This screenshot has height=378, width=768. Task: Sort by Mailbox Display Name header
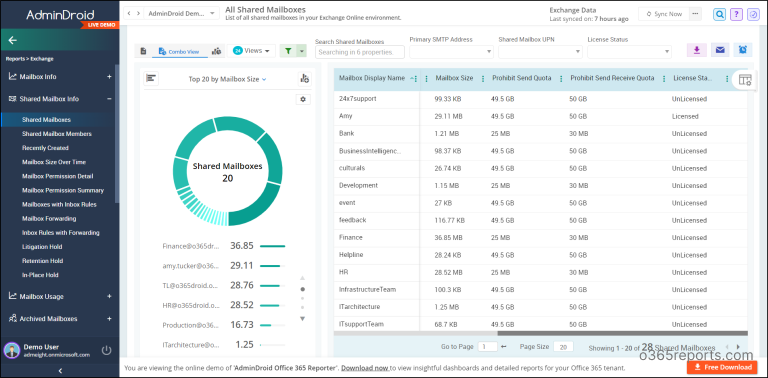point(372,78)
